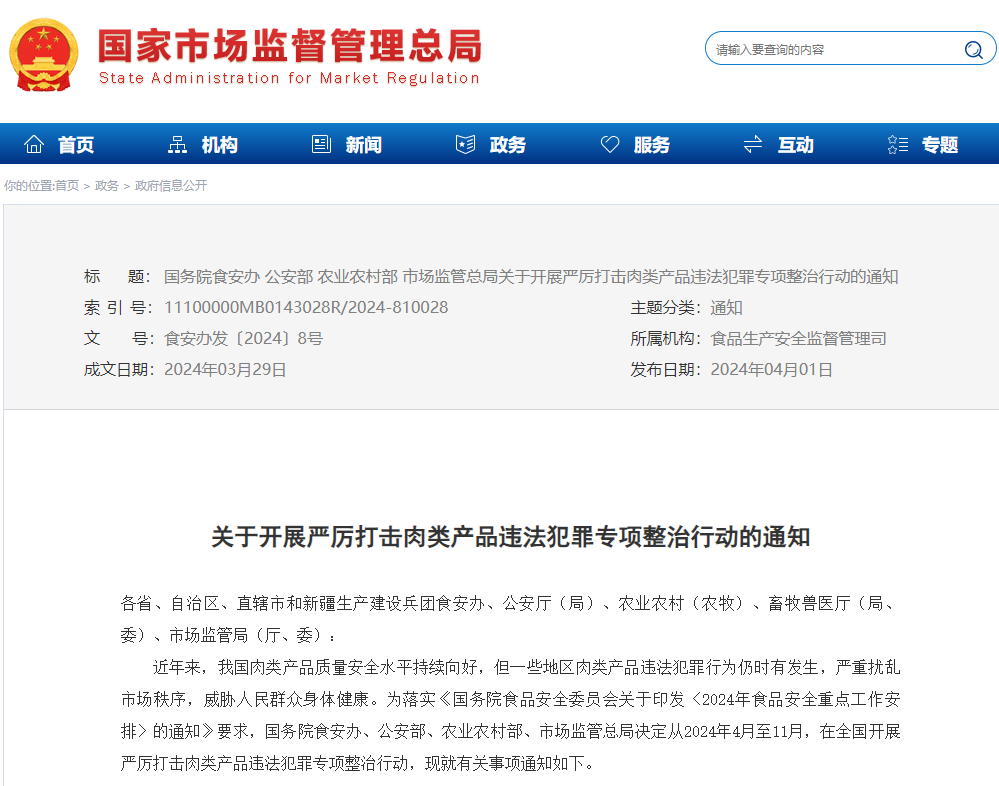Image resolution: width=999 pixels, height=786 pixels.
Task: Click the list icon beside 专题
Action: pyautogui.click(x=898, y=145)
